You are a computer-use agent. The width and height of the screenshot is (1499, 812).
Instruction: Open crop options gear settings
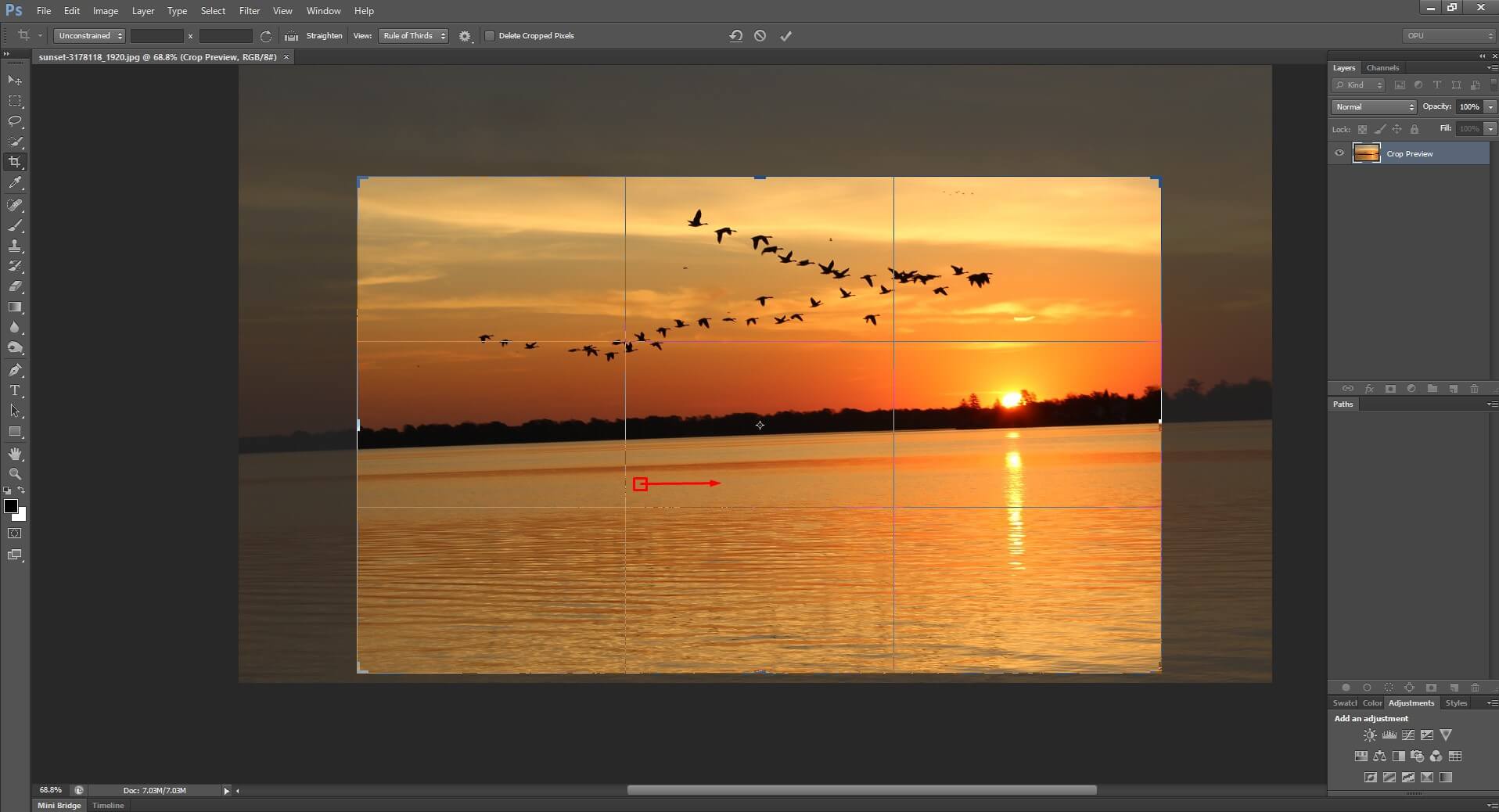465,36
